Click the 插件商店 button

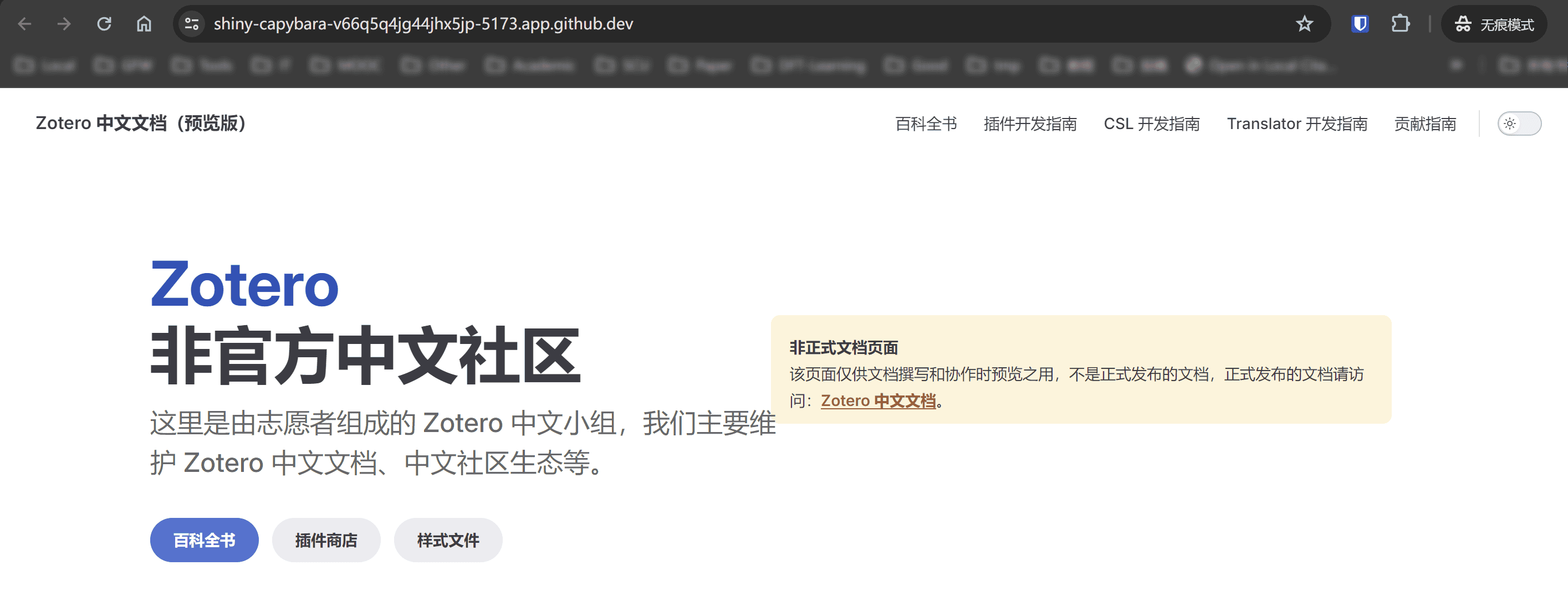(x=326, y=540)
